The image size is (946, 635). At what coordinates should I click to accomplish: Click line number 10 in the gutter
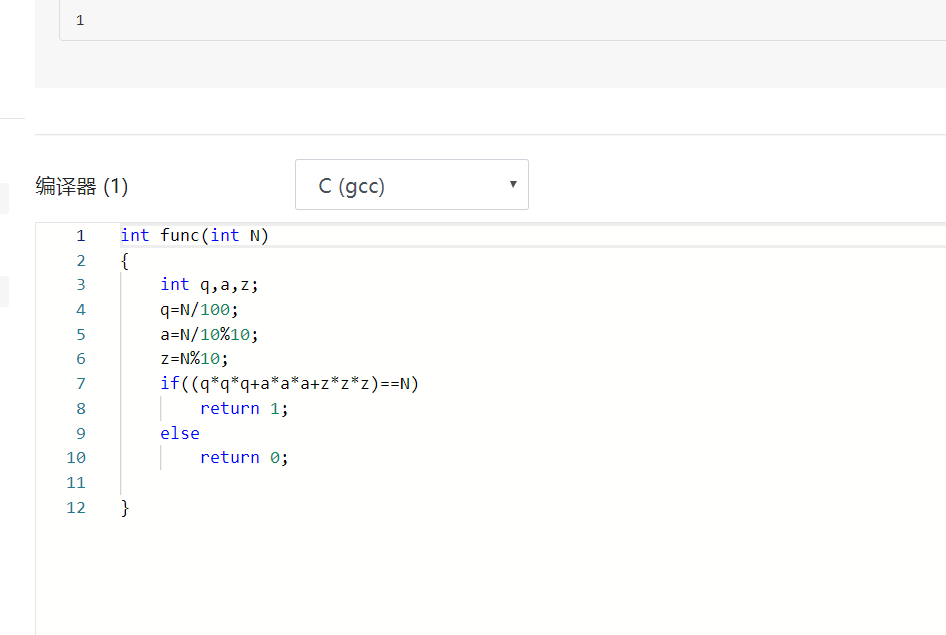coord(76,457)
